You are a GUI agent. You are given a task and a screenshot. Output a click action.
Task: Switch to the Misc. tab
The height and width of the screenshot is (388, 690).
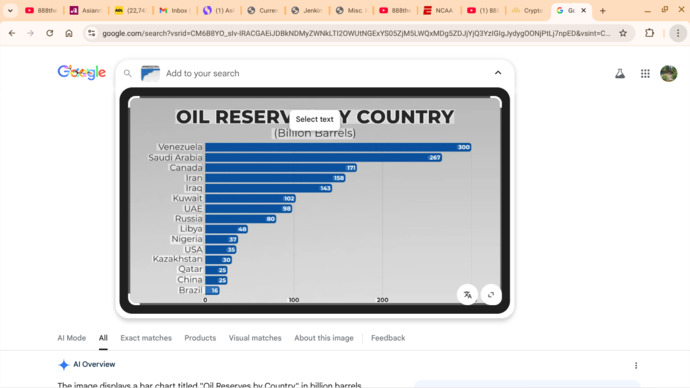(351, 11)
